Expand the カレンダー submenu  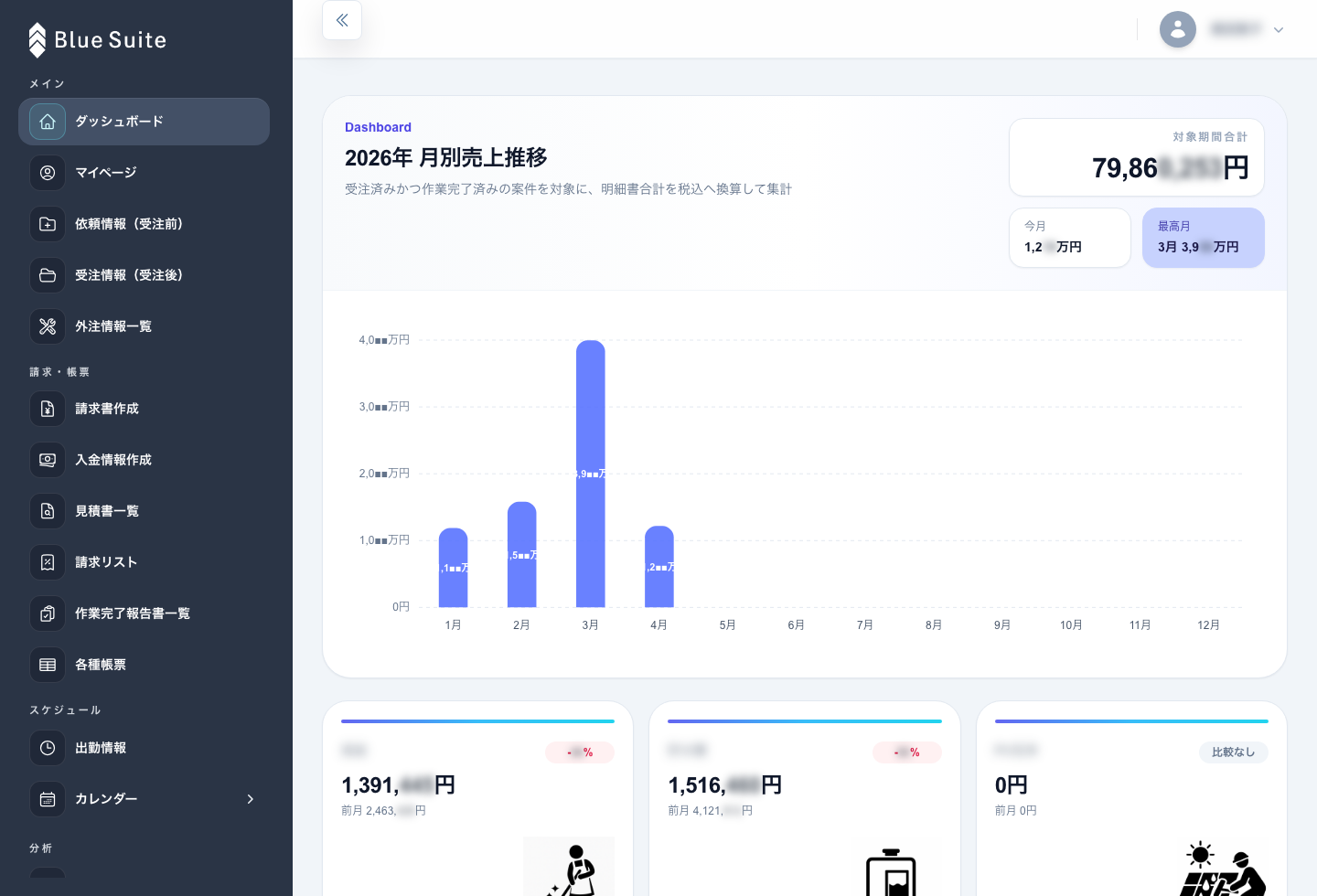click(x=251, y=798)
